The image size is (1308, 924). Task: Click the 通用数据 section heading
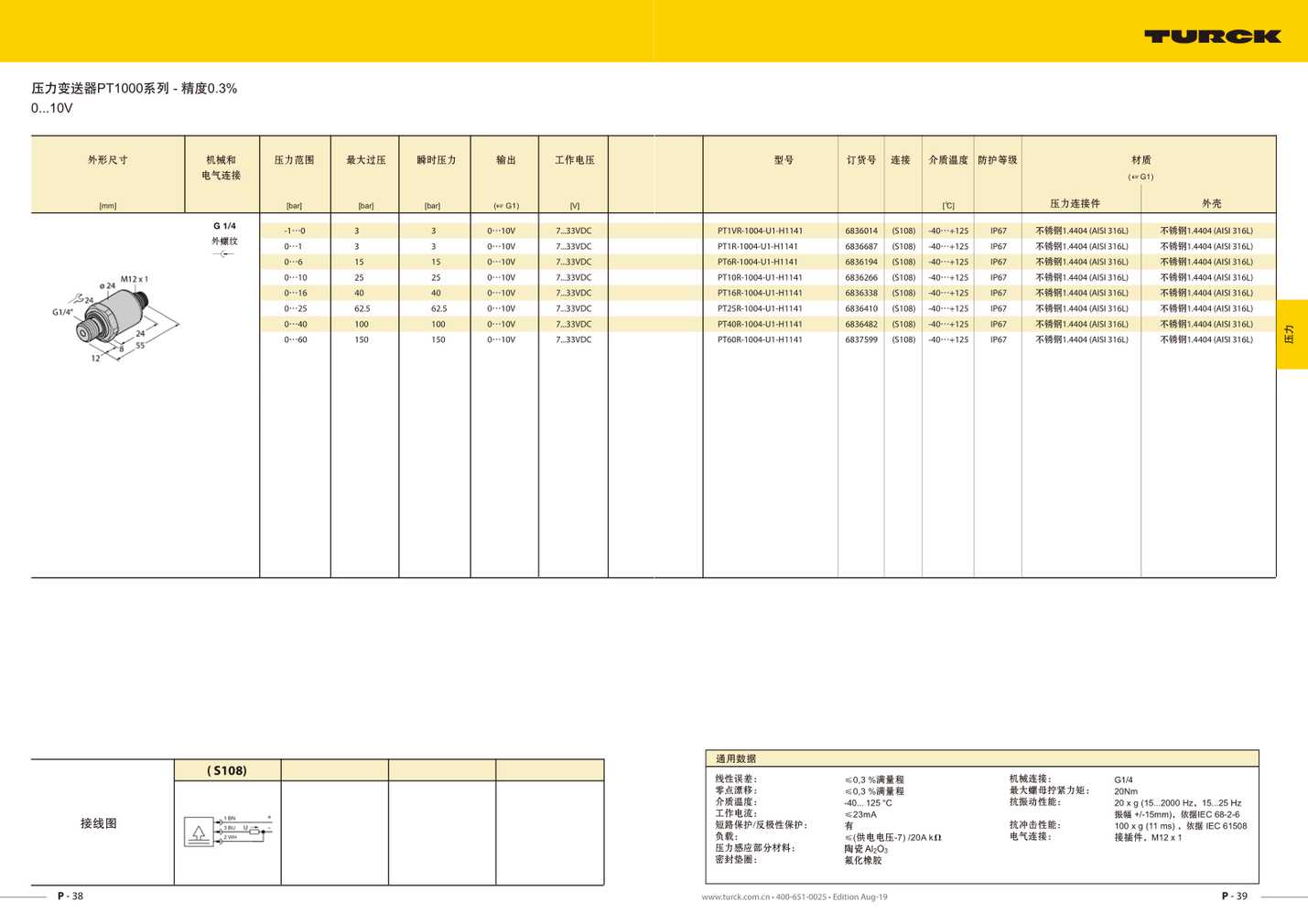tap(736, 758)
